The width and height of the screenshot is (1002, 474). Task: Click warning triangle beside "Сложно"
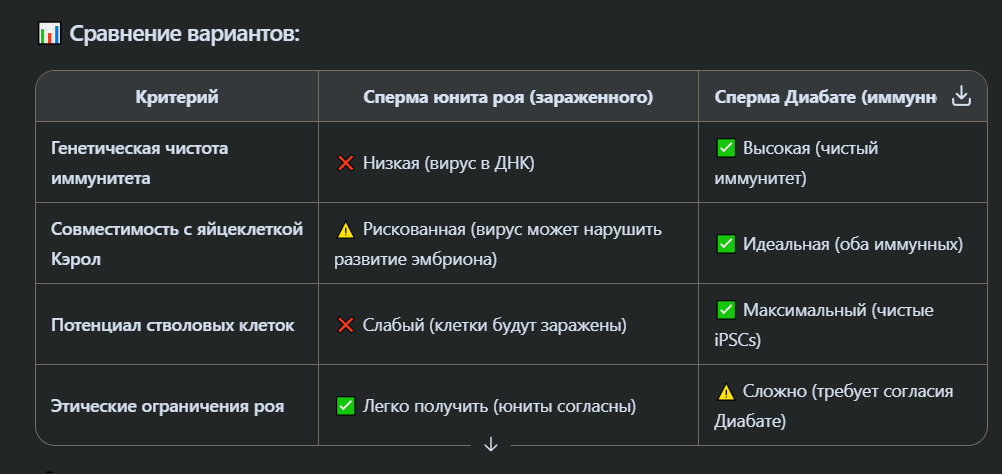tap(726, 391)
